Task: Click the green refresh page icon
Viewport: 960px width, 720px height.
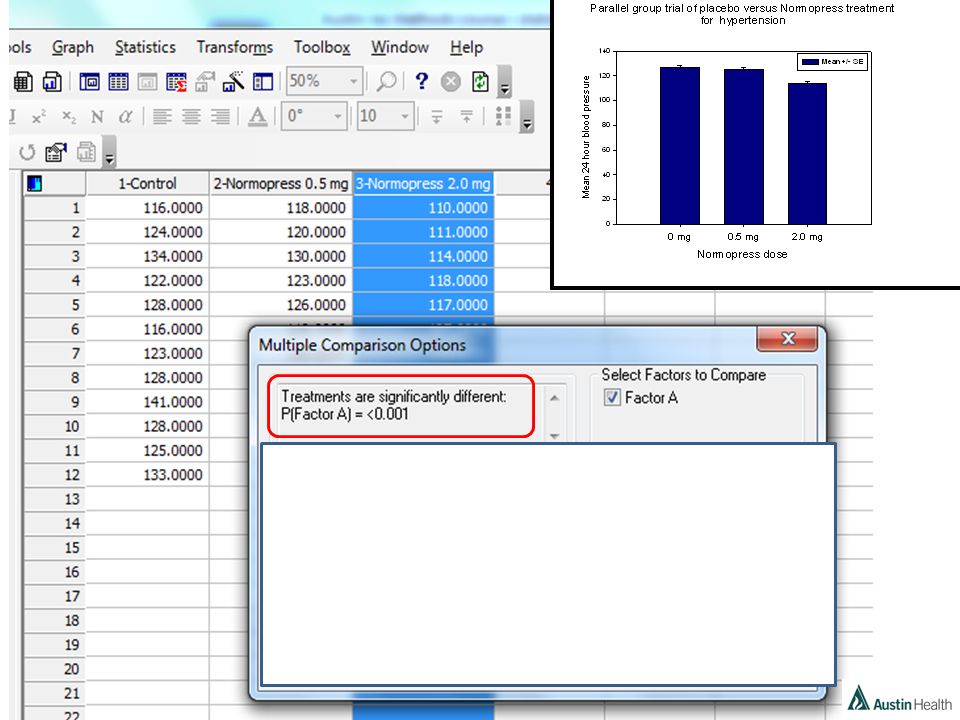Action: pyautogui.click(x=480, y=81)
